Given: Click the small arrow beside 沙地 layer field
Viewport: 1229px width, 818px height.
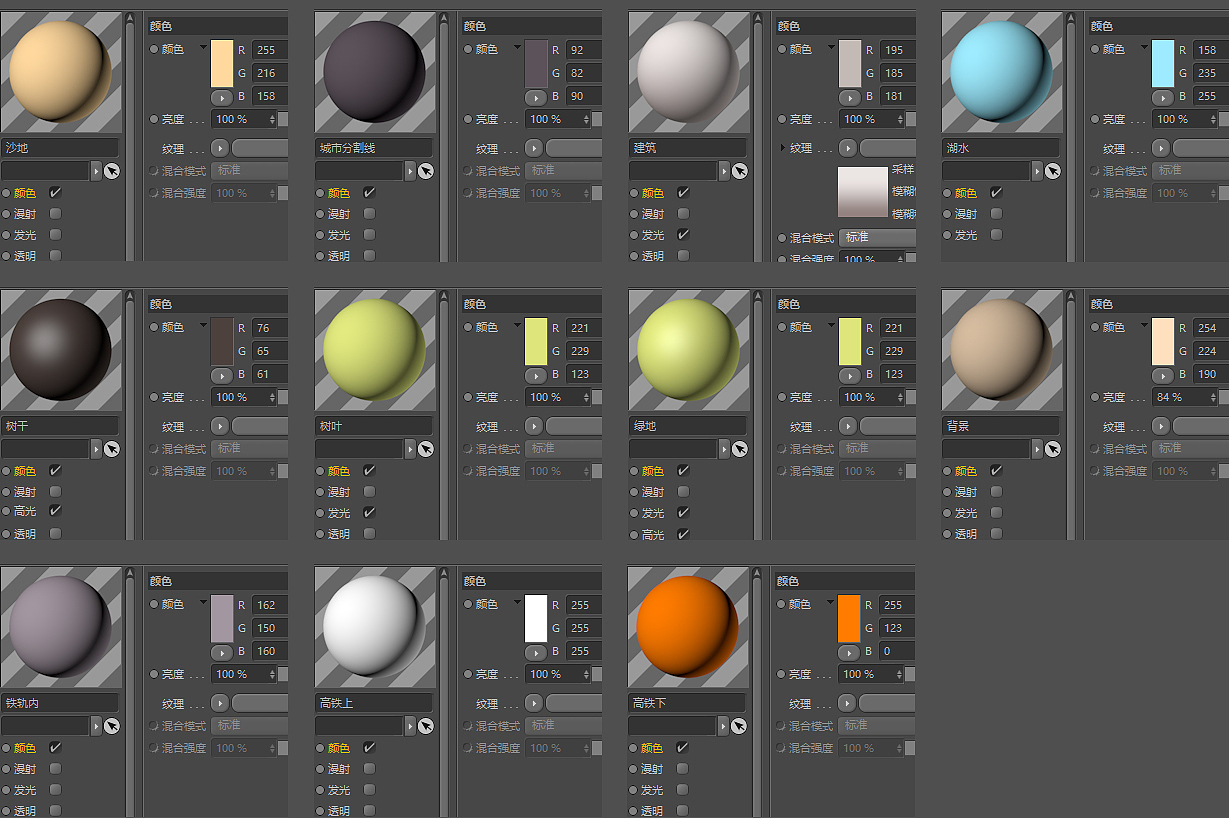Looking at the screenshot, I should 97,171.
